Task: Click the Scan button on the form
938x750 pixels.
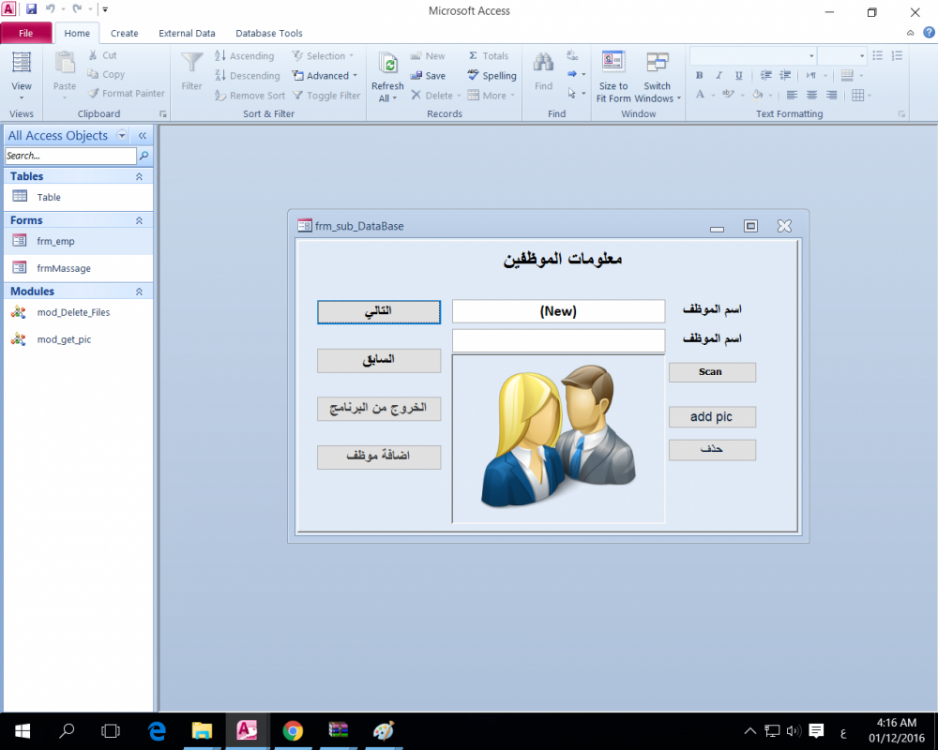Action: [x=712, y=372]
